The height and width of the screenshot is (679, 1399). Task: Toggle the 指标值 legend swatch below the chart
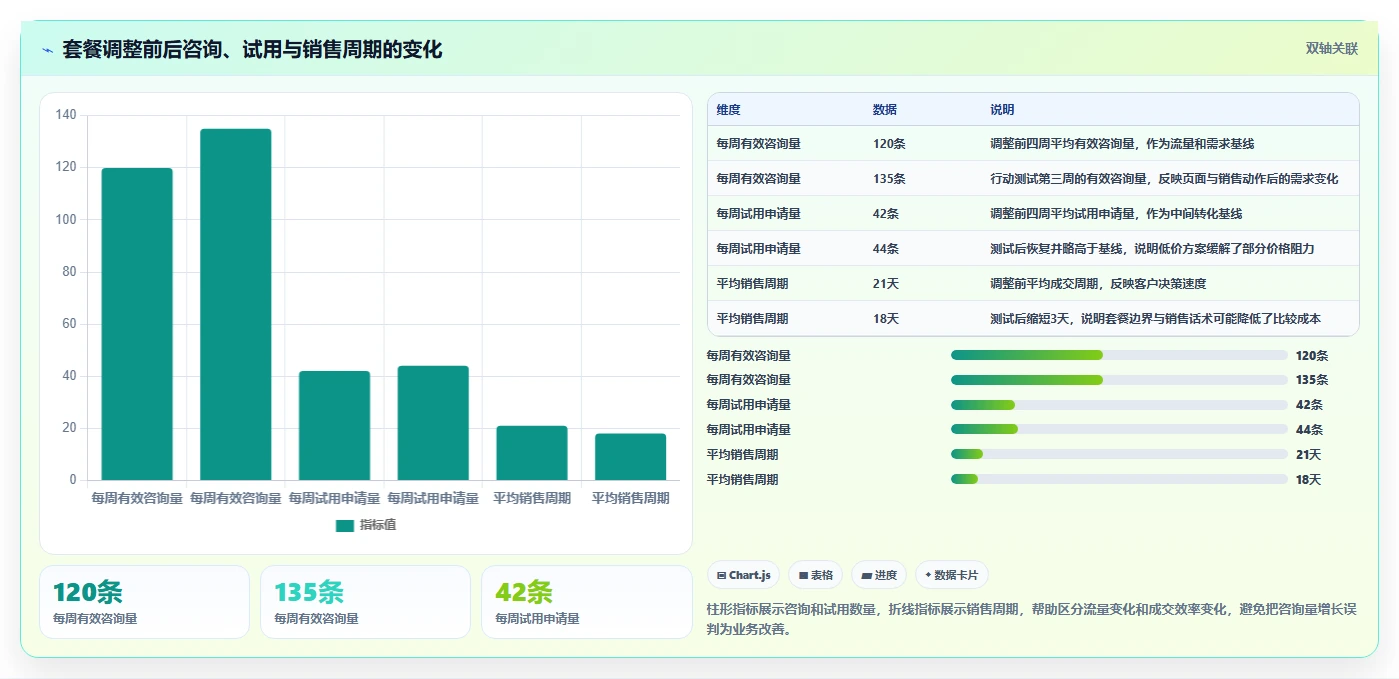click(x=345, y=525)
